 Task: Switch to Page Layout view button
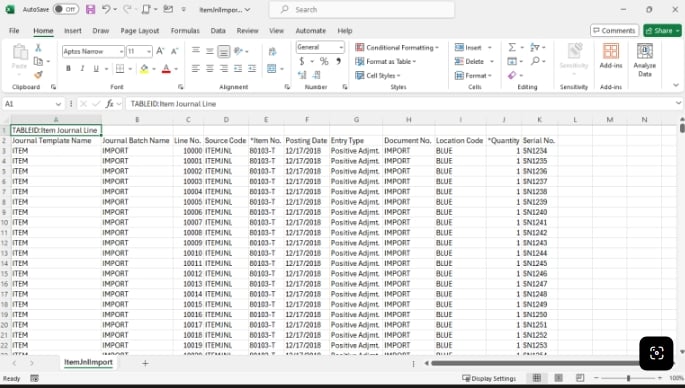(558, 378)
